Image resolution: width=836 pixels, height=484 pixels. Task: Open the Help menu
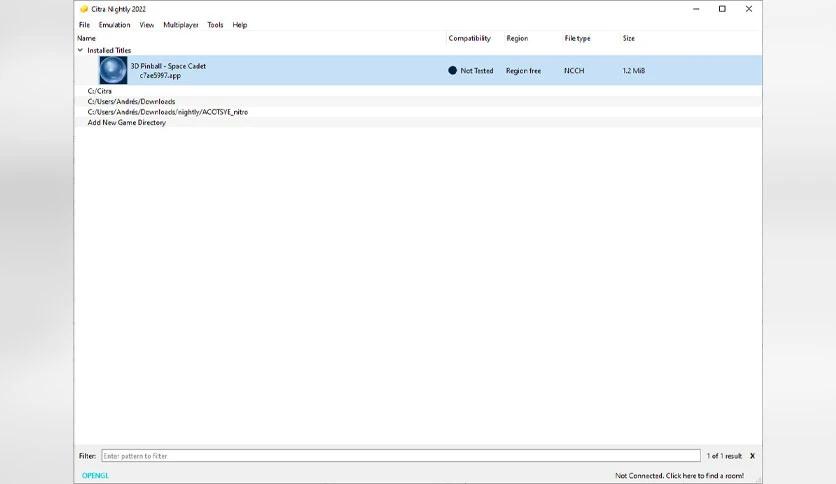pos(239,25)
